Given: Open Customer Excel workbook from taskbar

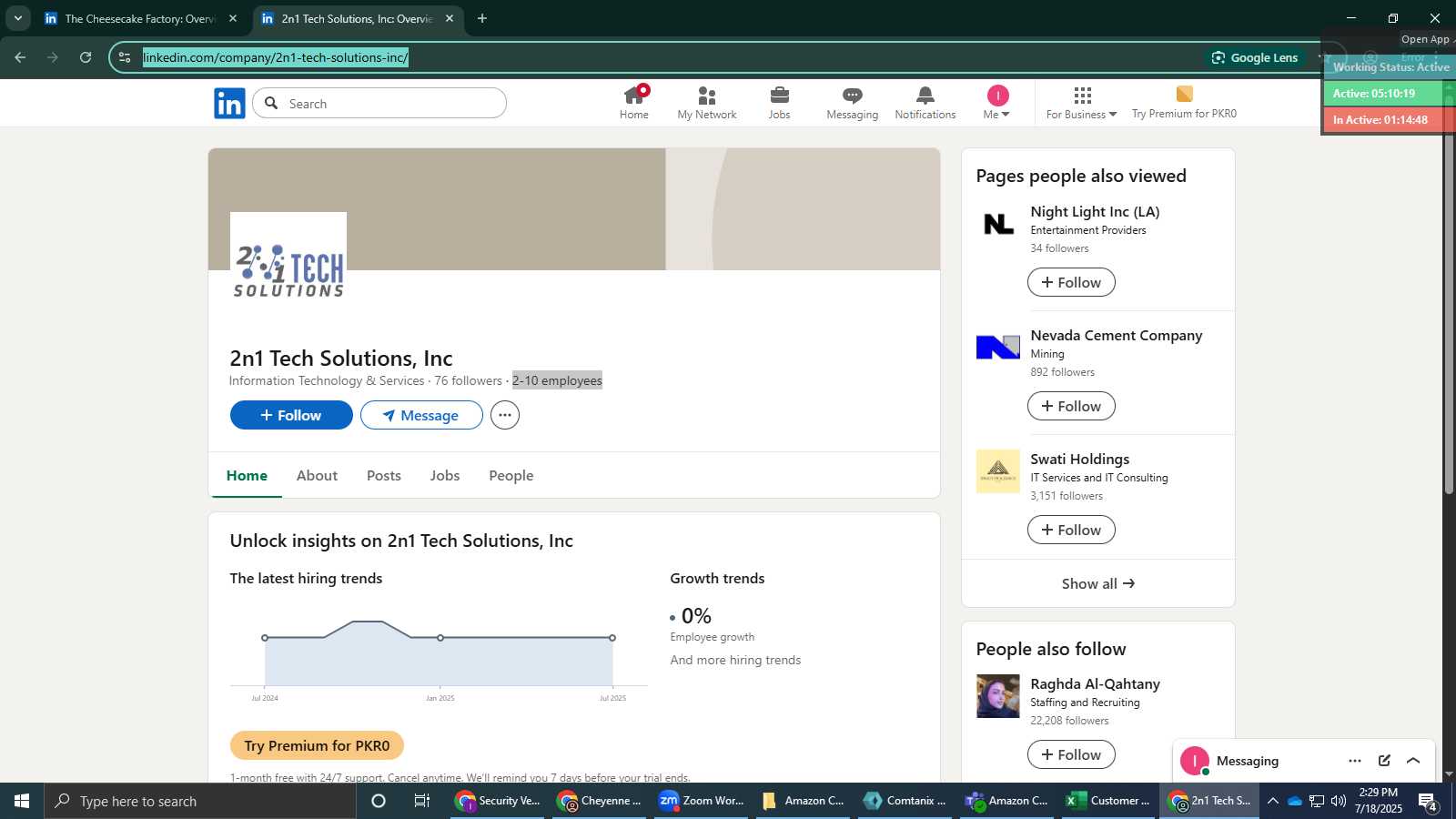Looking at the screenshot, I should pyautogui.click(x=1108, y=801).
